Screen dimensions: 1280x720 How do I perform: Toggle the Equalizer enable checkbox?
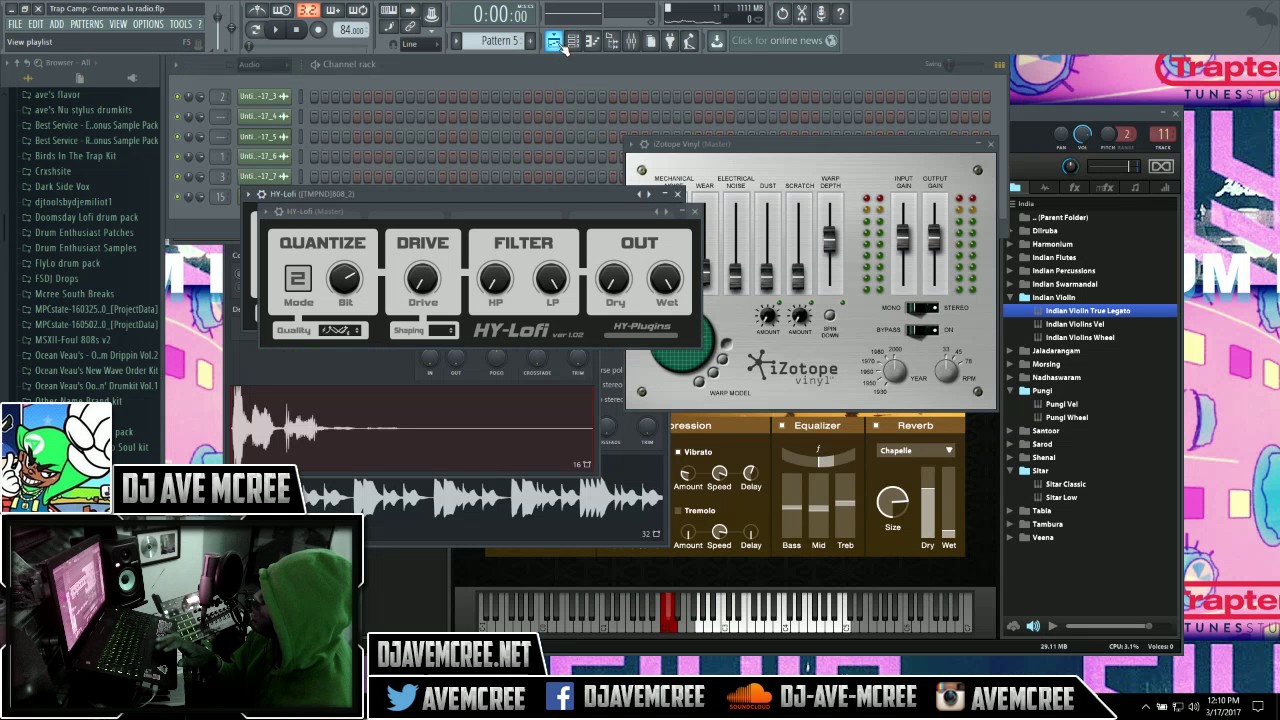point(781,425)
